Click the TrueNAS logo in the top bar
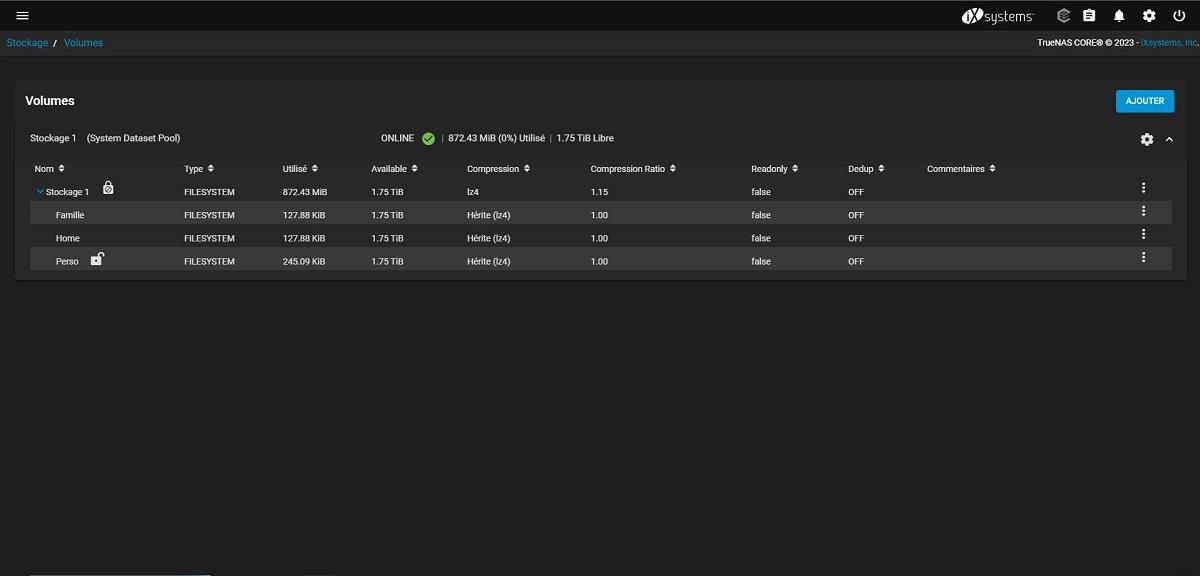Image resolution: width=1200 pixels, height=576 pixels. pyautogui.click(x=997, y=15)
